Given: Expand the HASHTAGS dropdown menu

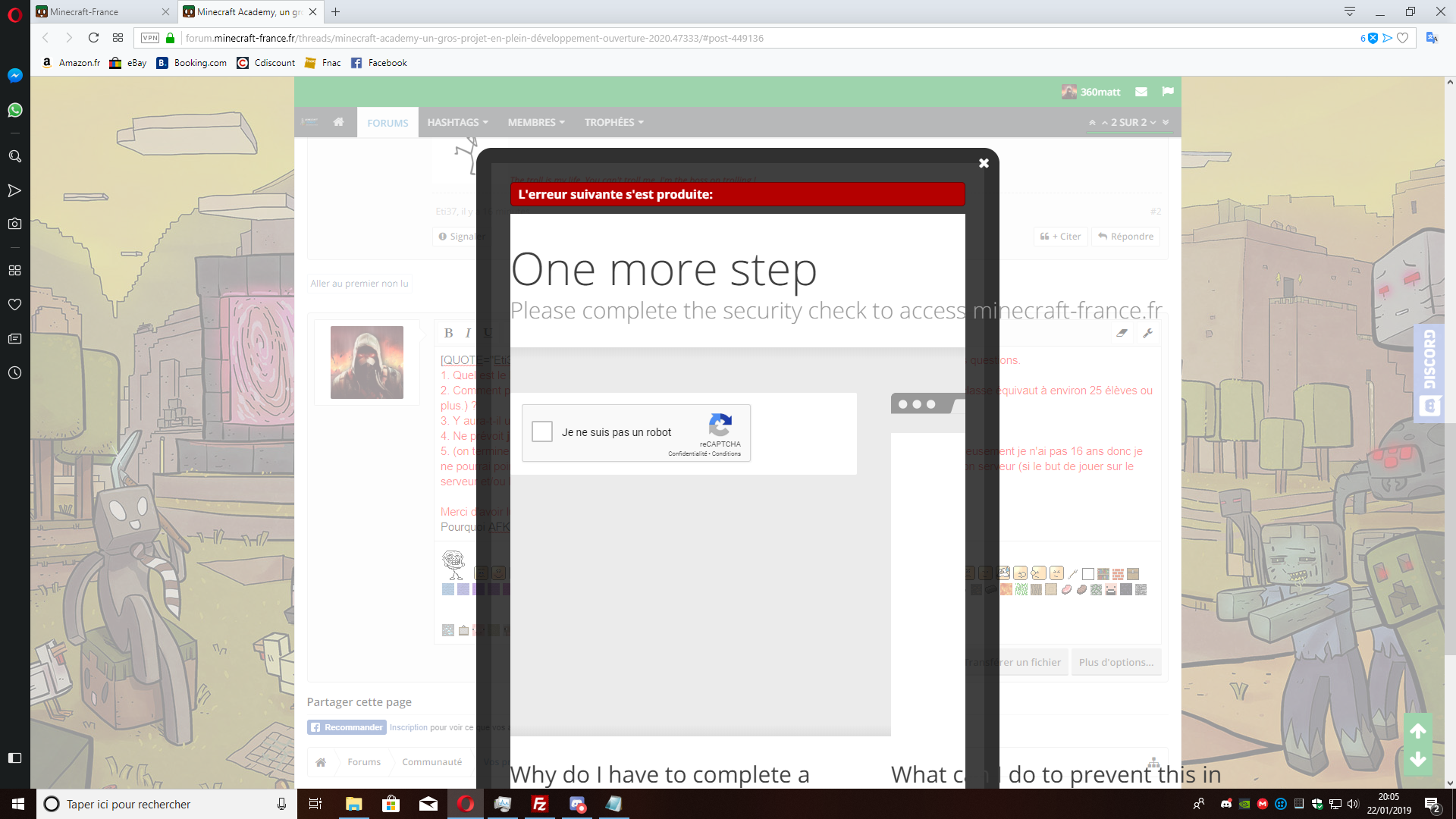Looking at the screenshot, I should pos(457,122).
